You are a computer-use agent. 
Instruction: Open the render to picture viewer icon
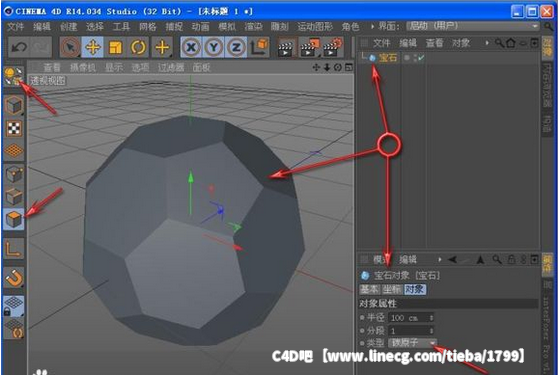[x=308, y=47]
